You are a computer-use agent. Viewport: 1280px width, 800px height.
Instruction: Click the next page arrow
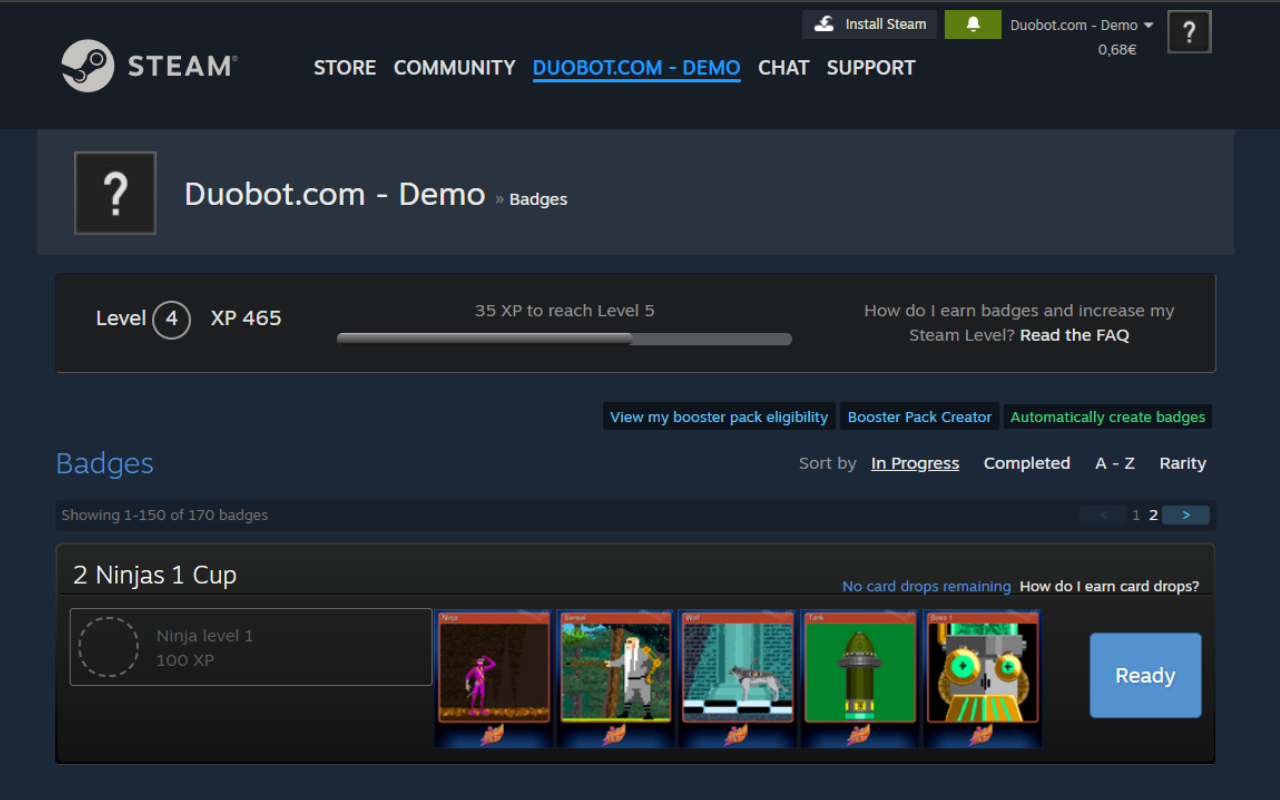1186,515
